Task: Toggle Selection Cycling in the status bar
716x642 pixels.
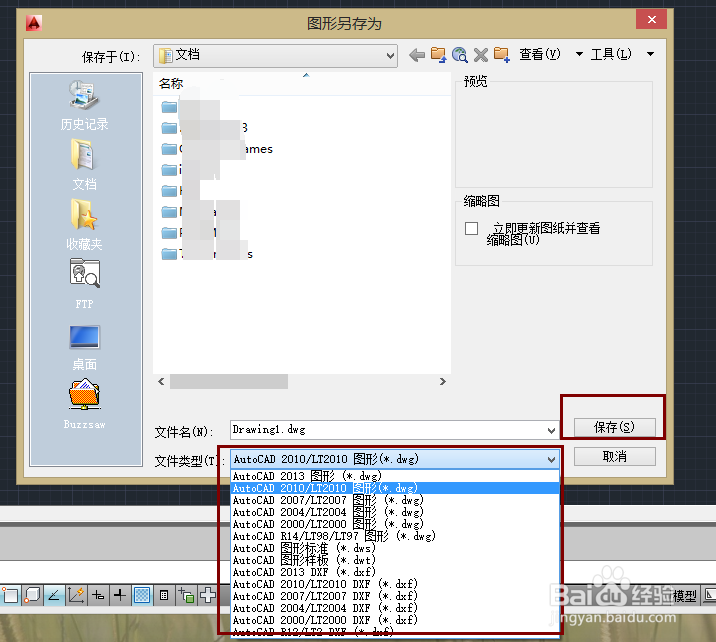Action: [x=186, y=595]
